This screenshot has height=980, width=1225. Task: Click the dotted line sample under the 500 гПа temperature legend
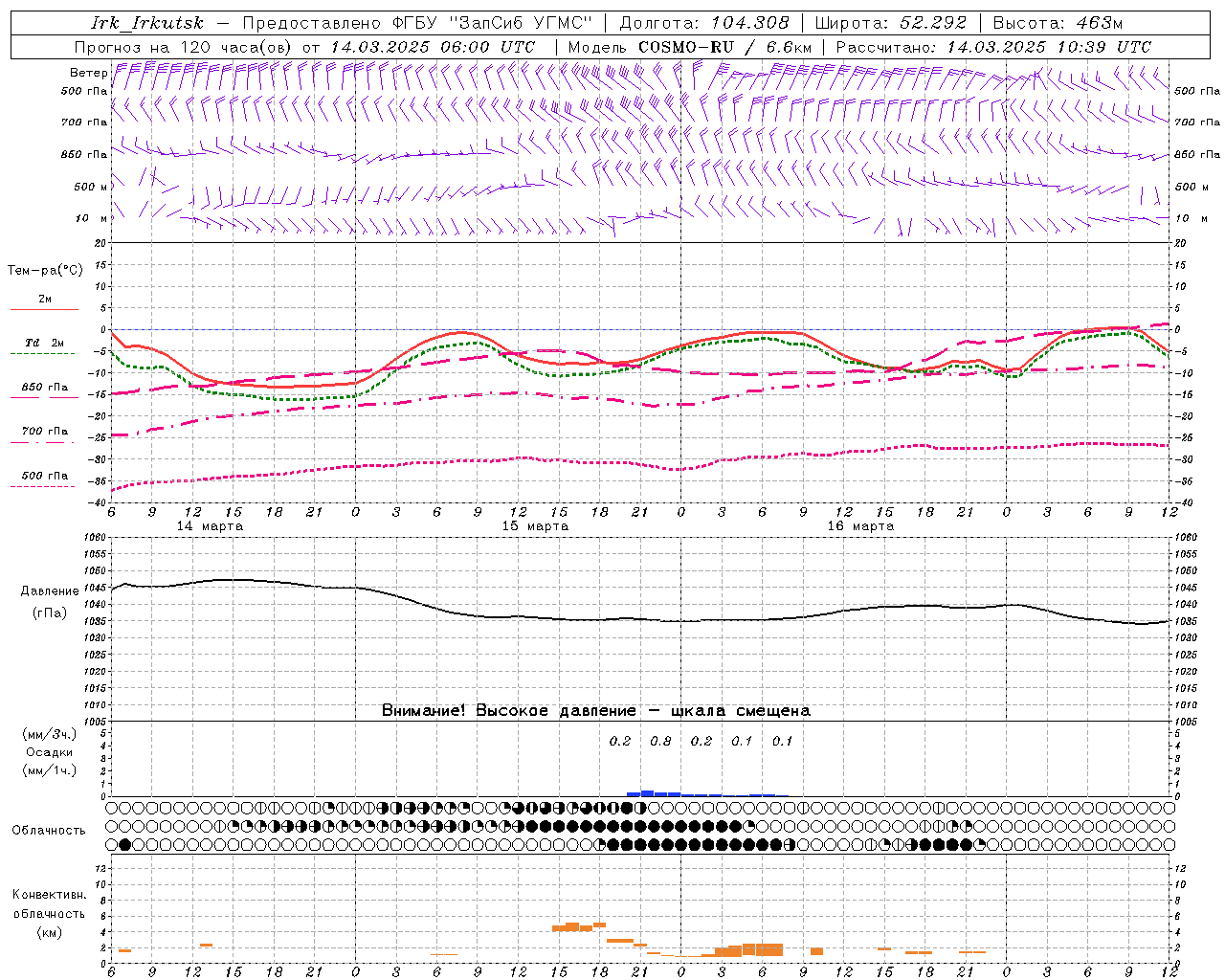[42, 486]
